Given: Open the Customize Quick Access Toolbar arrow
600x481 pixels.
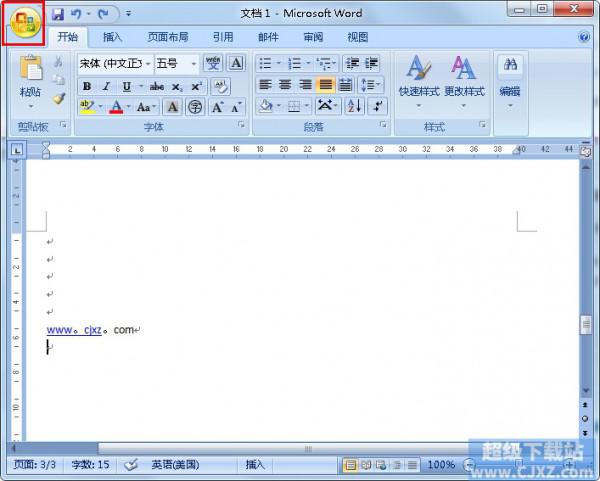Looking at the screenshot, I should (129, 14).
